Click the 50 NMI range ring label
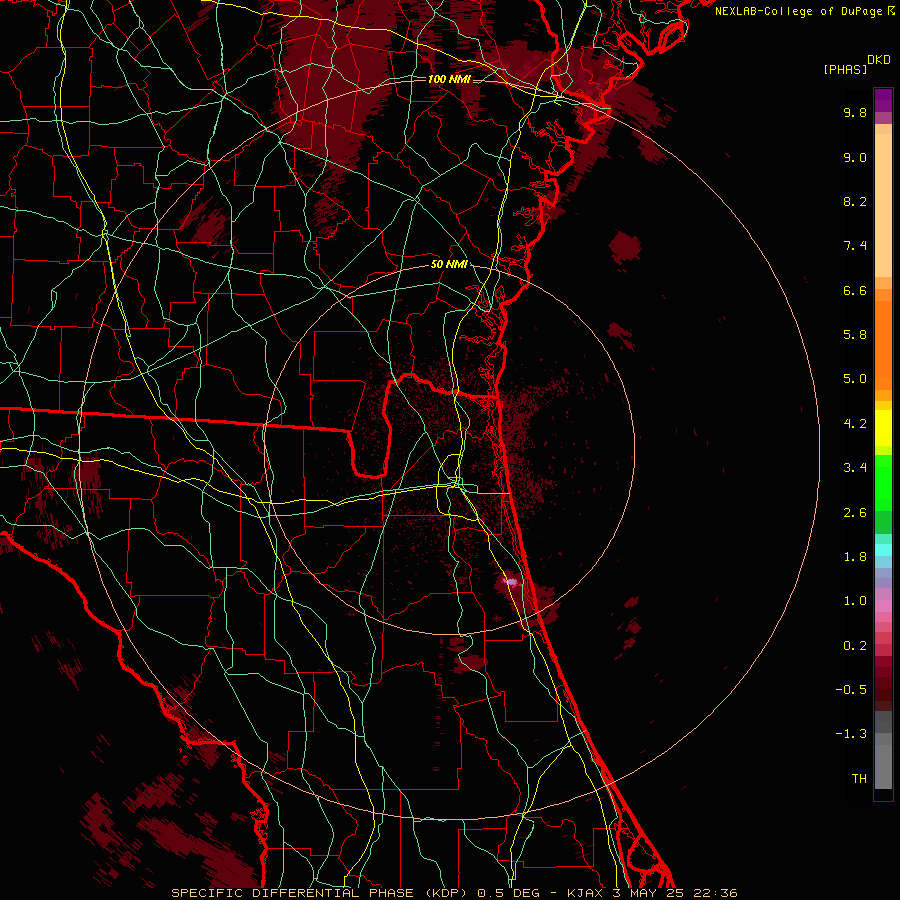The image size is (900, 900). [x=449, y=264]
